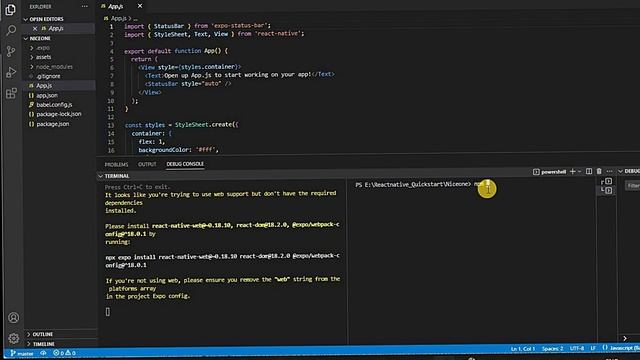This screenshot has width=640, height=360.
Task: Click the Watch eye icon in status bar
Action: coord(43,353)
